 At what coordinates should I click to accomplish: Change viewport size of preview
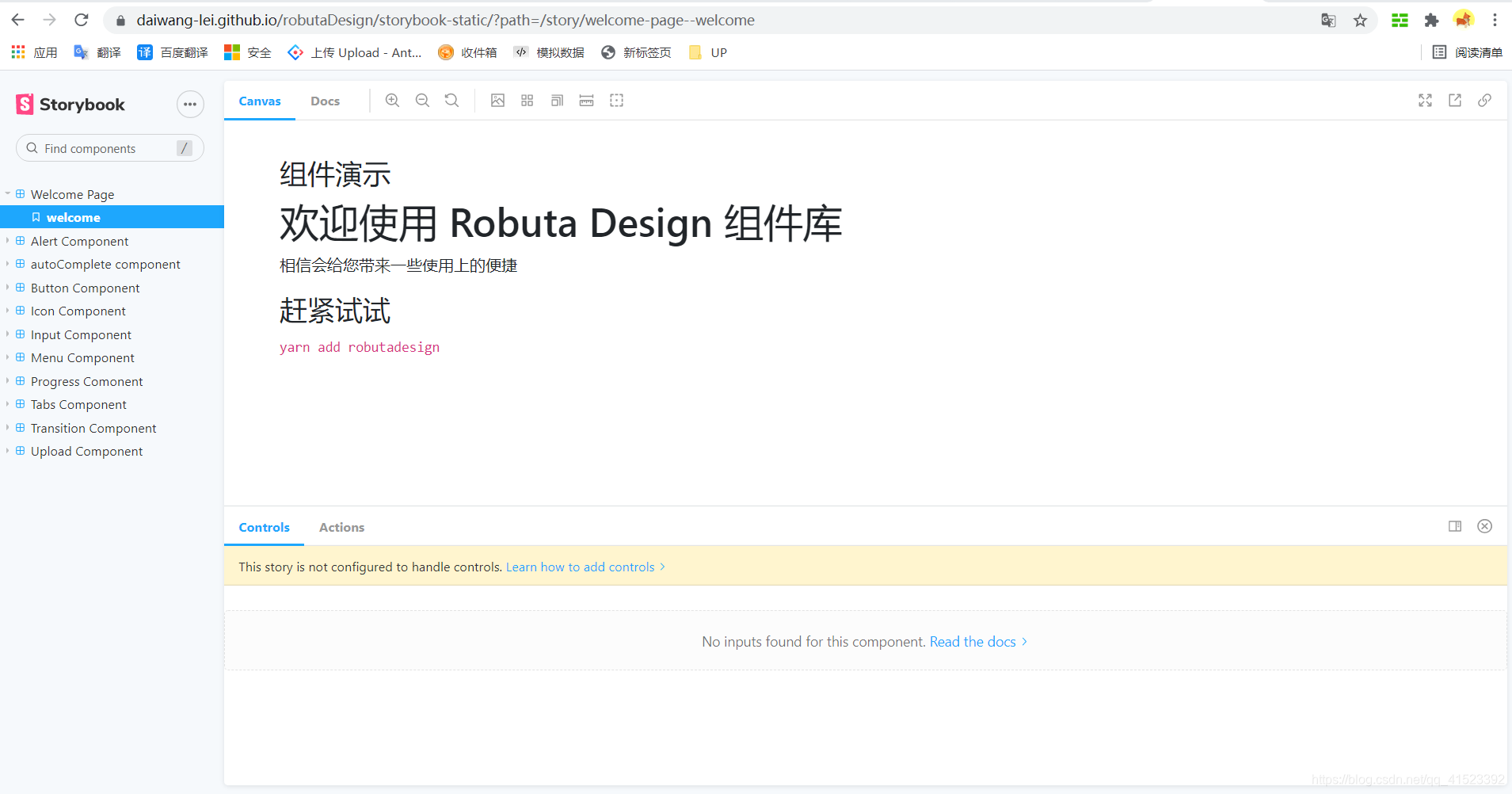tap(557, 101)
